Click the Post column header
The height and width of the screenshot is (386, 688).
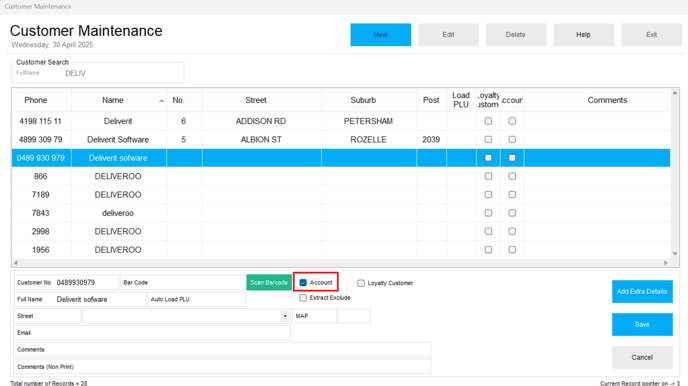[431, 100]
